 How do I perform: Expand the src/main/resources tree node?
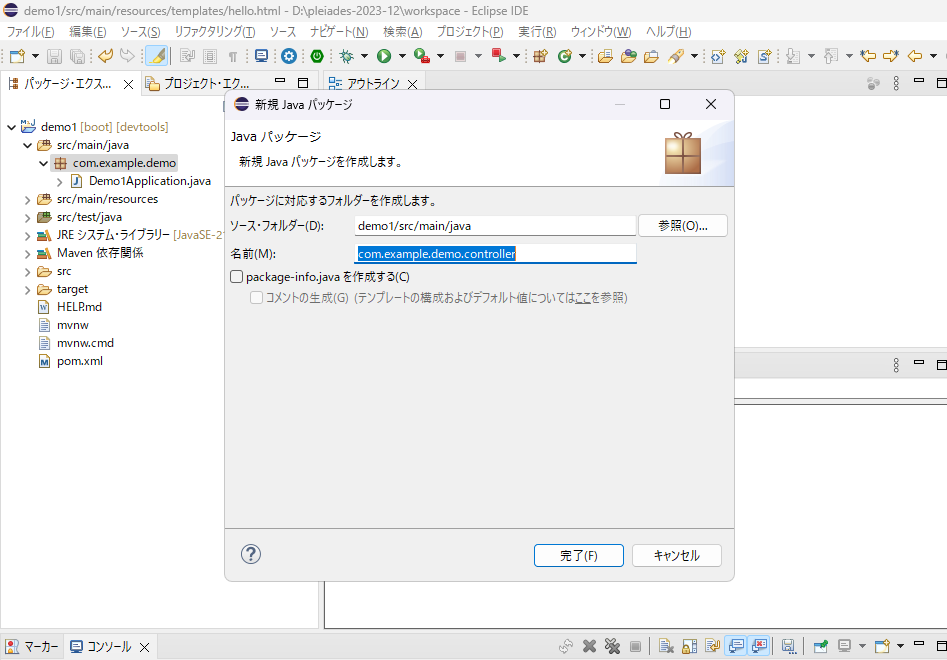[x=27, y=198]
